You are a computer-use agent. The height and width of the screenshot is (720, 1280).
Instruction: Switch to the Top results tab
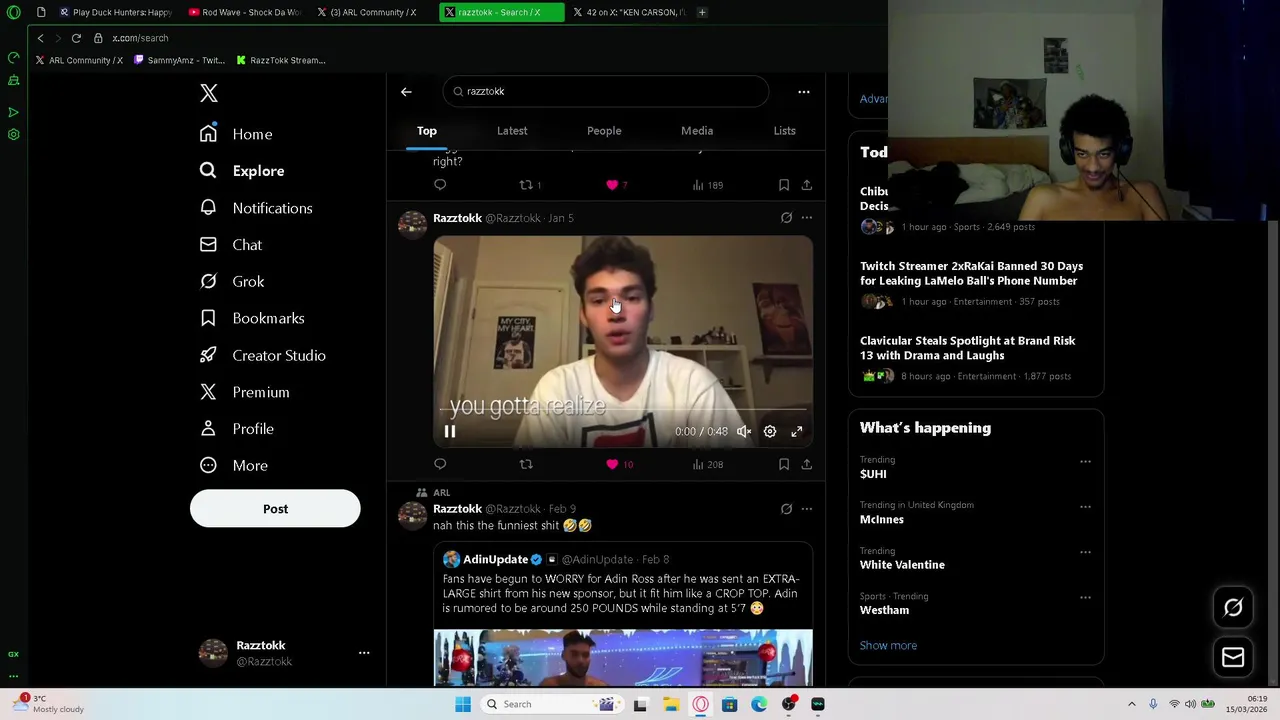pyautogui.click(x=427, y=131)
